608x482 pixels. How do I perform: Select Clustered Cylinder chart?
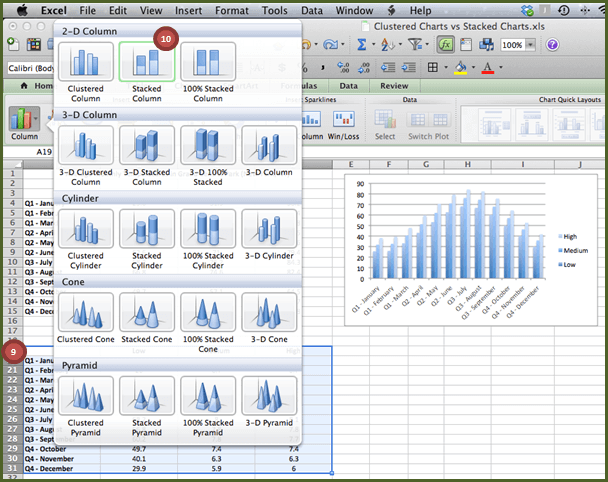coord(86,229)
